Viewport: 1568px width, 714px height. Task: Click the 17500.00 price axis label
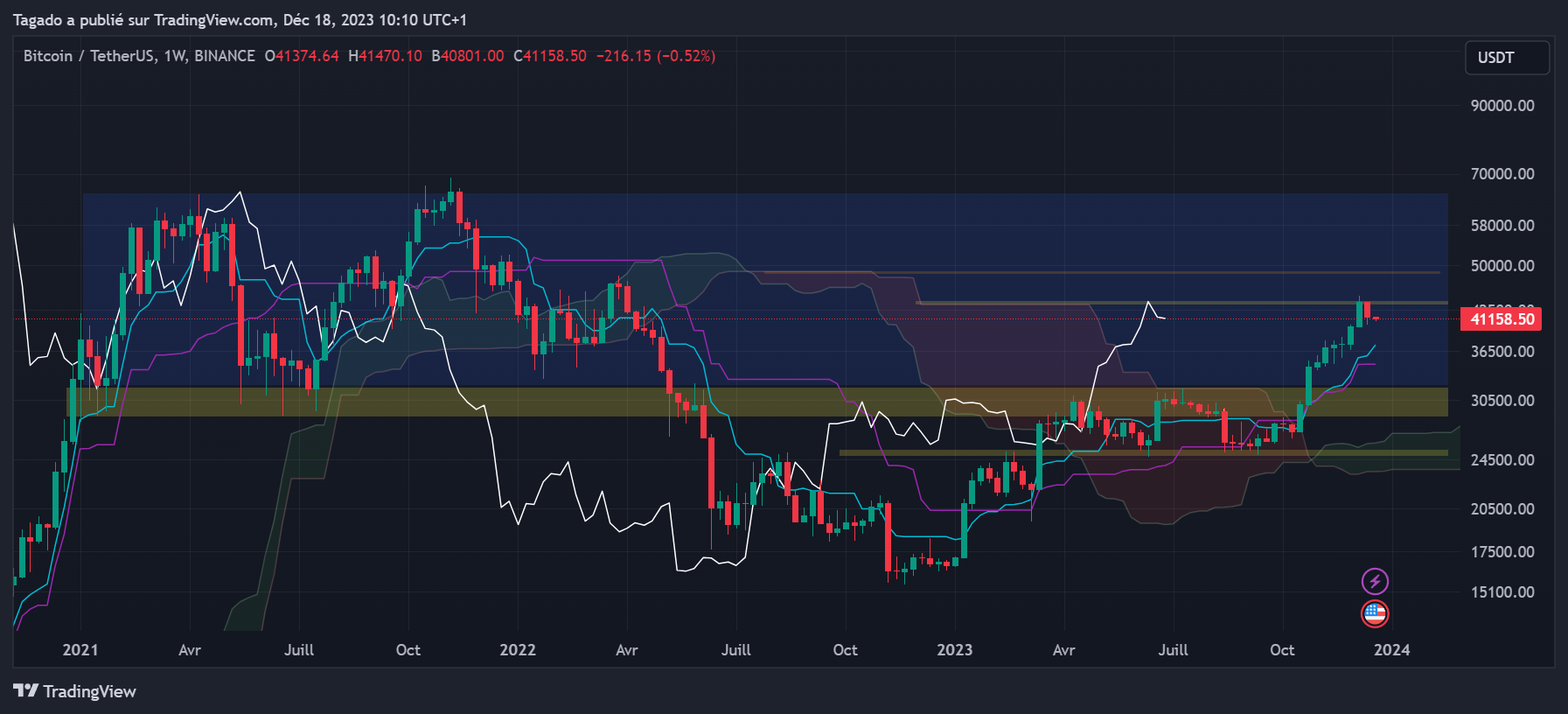click(x=1502, y=552)
